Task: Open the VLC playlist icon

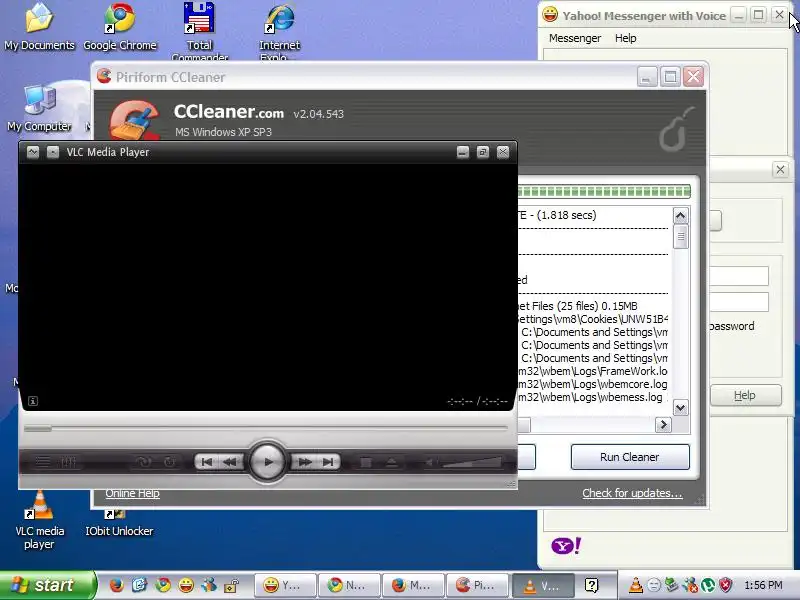Action: coord(43,462)
